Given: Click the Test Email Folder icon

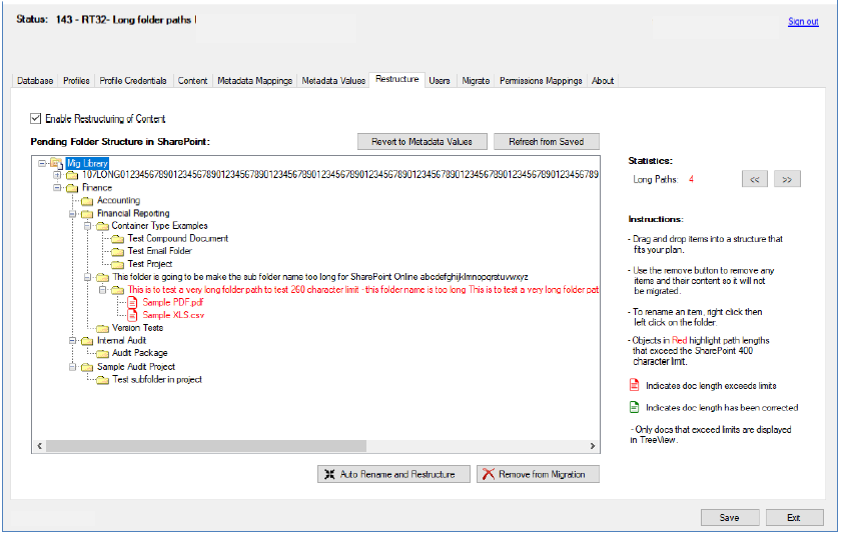Looking at the screenshot, I should pyautogui.click(x=118, y=251).
